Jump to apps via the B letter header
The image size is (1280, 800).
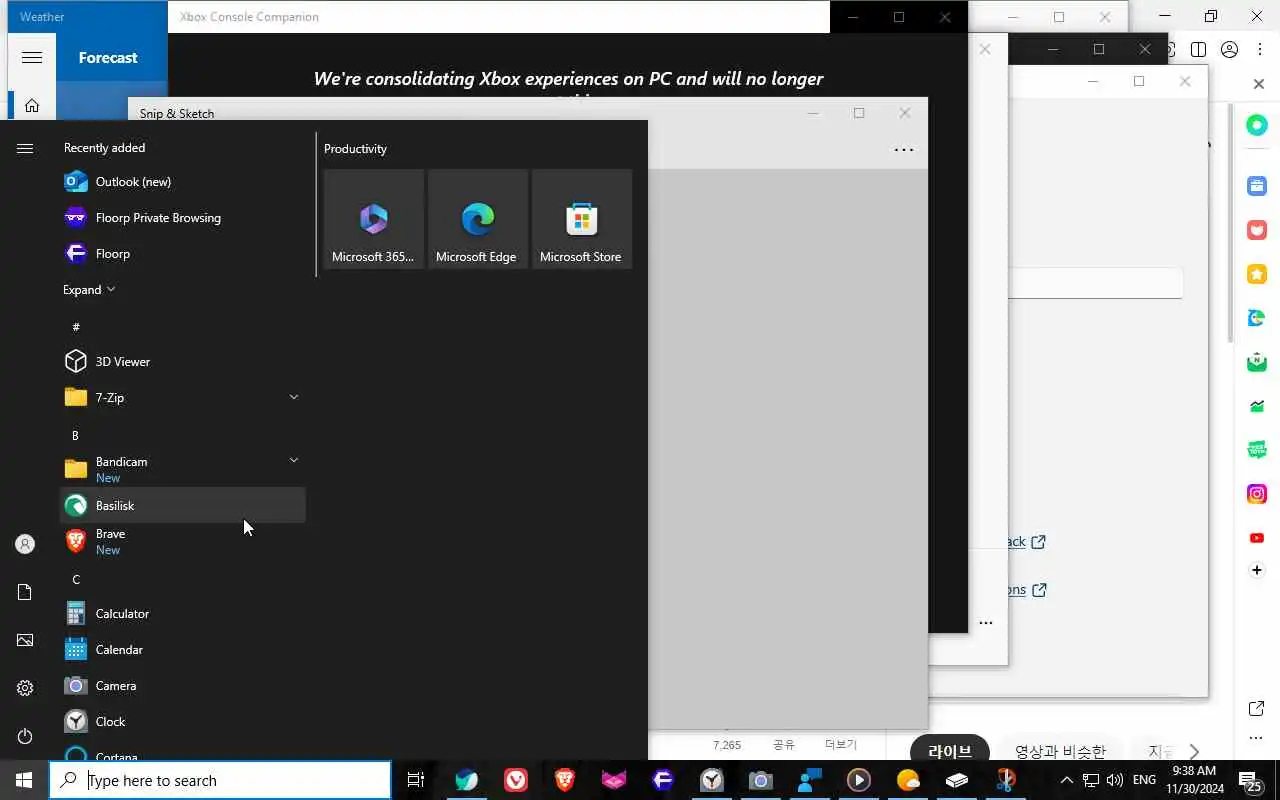[75, 436]
